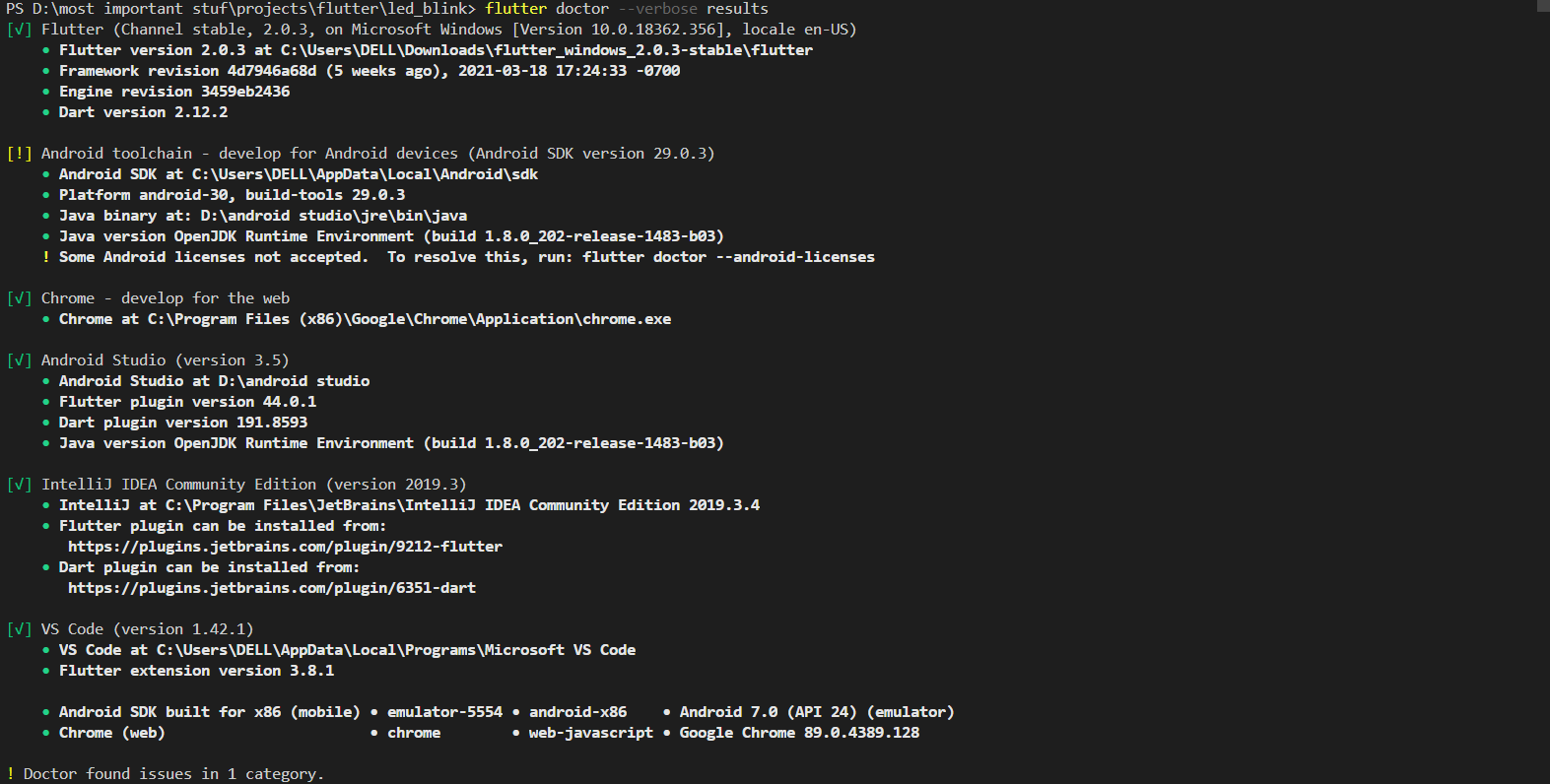Click the yellow exclamation before Android licenses not accepted

click(45, 257)
